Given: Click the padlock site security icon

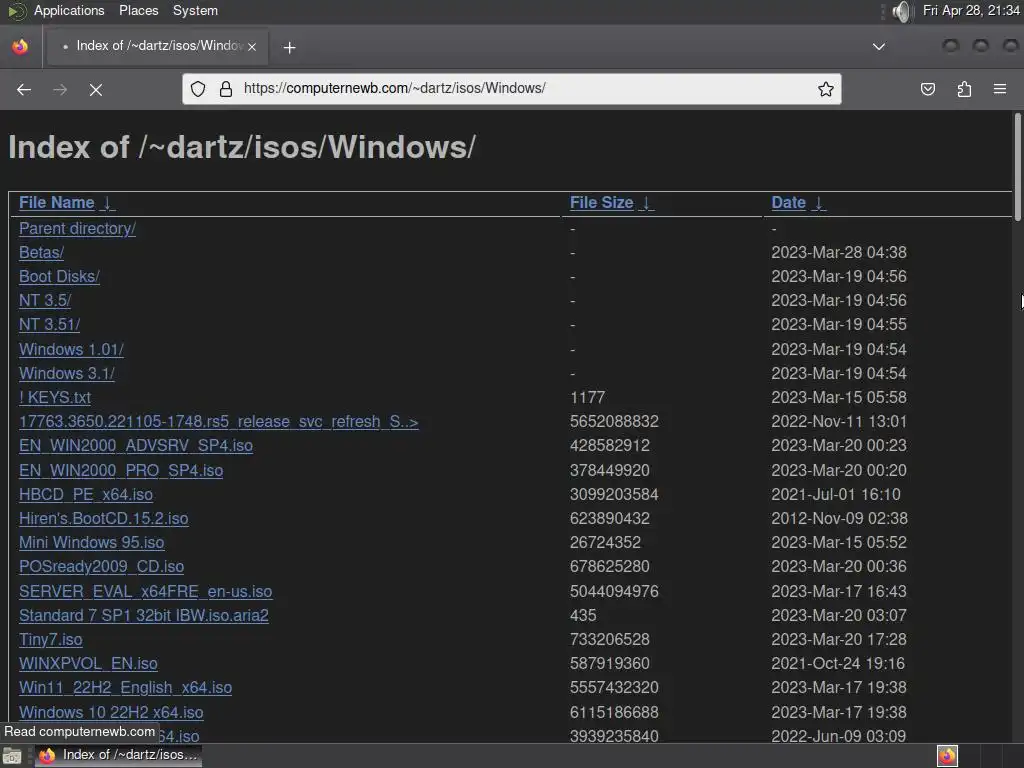Looking at the screenshot, I should [x=226, y=89].
